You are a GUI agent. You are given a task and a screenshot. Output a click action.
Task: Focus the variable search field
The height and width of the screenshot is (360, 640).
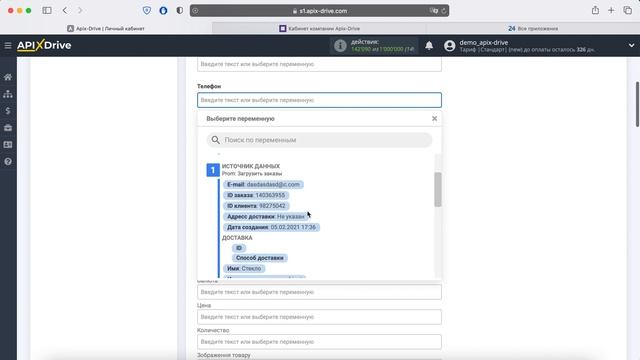point(319,140)
